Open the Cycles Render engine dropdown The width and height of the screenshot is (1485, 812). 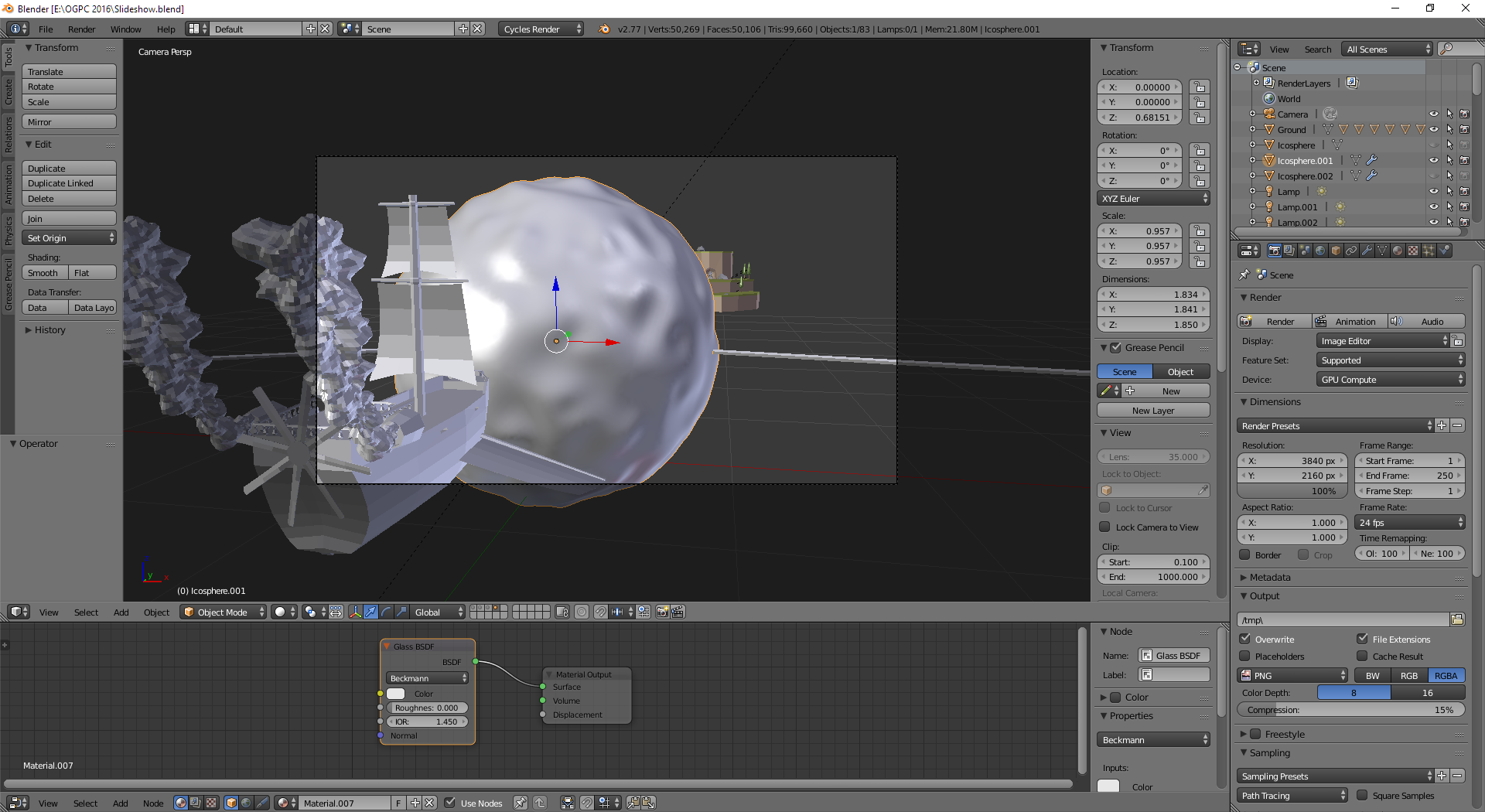(x=541, y=29)
